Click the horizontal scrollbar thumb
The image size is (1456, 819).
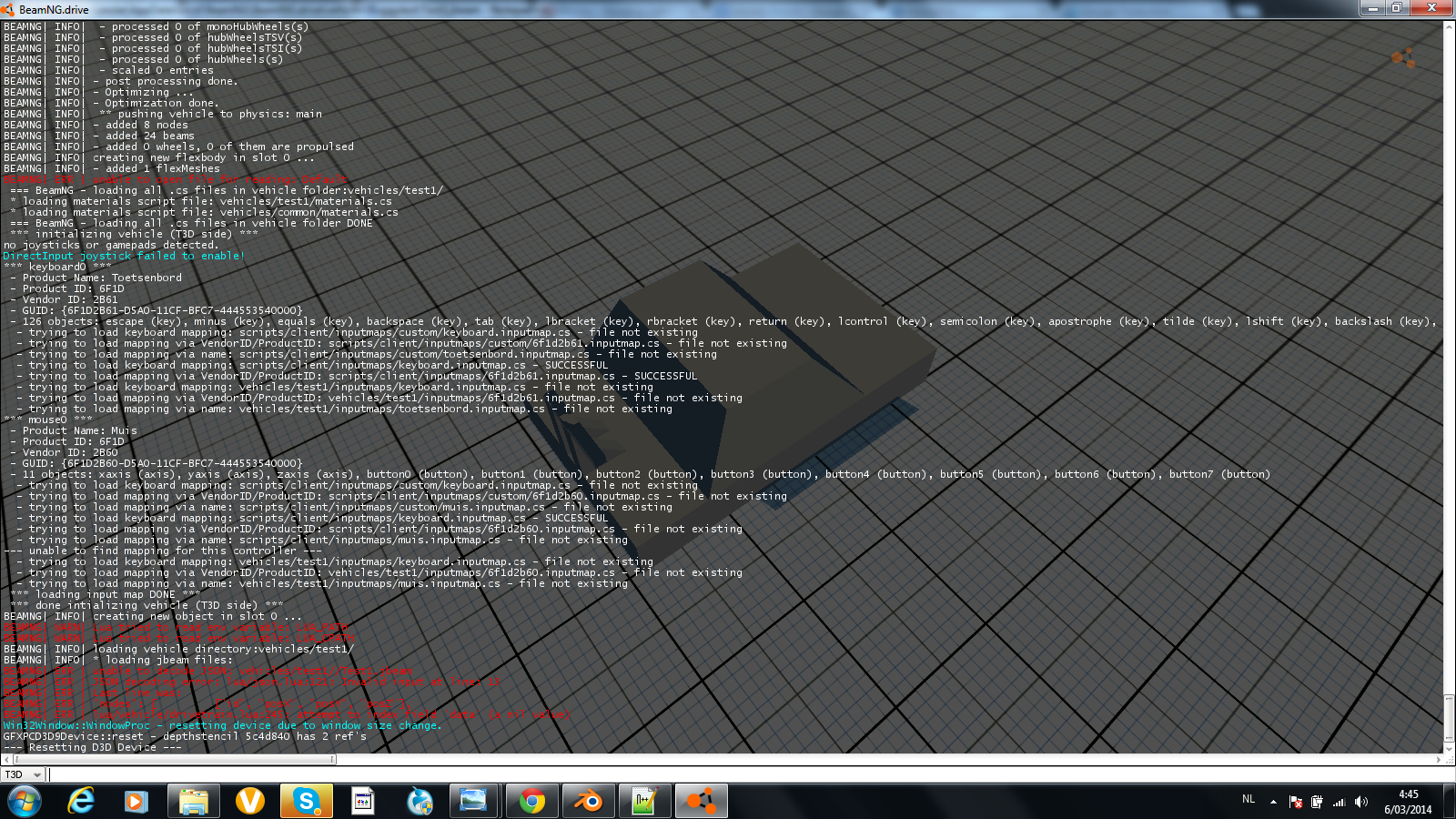click(174, 759)
